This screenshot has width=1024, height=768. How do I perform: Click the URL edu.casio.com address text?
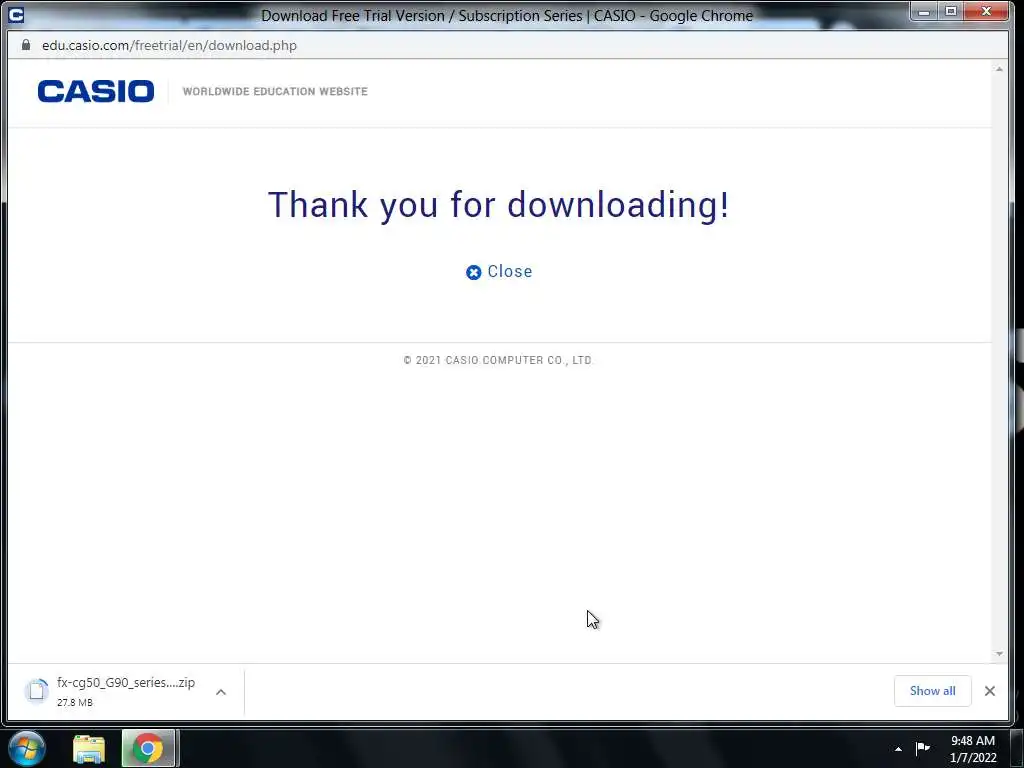coord(169,45)
